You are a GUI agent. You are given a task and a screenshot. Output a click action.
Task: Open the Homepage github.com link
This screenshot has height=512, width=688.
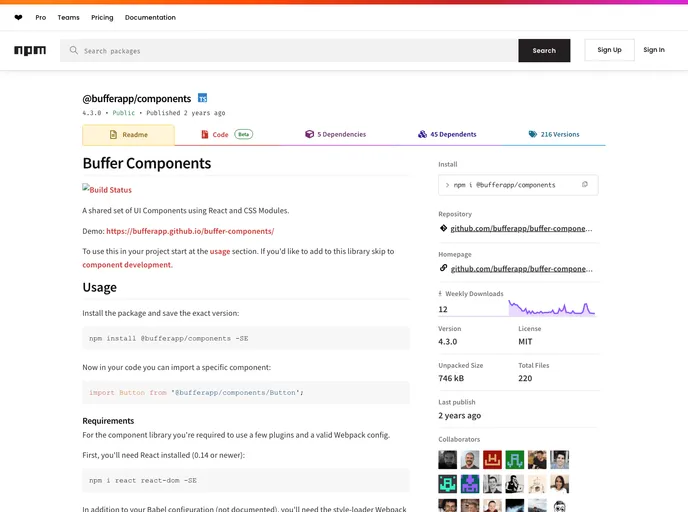tap(521, 269)
